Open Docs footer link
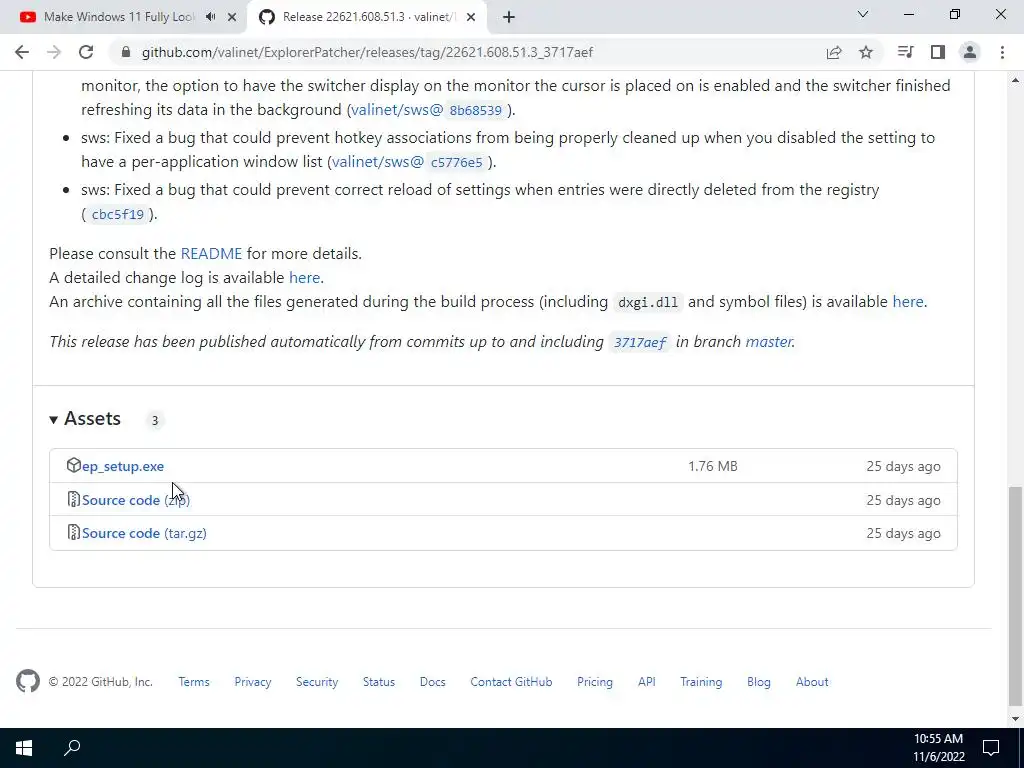This screenshot has height=768, width=1024. tap(432, 682)
